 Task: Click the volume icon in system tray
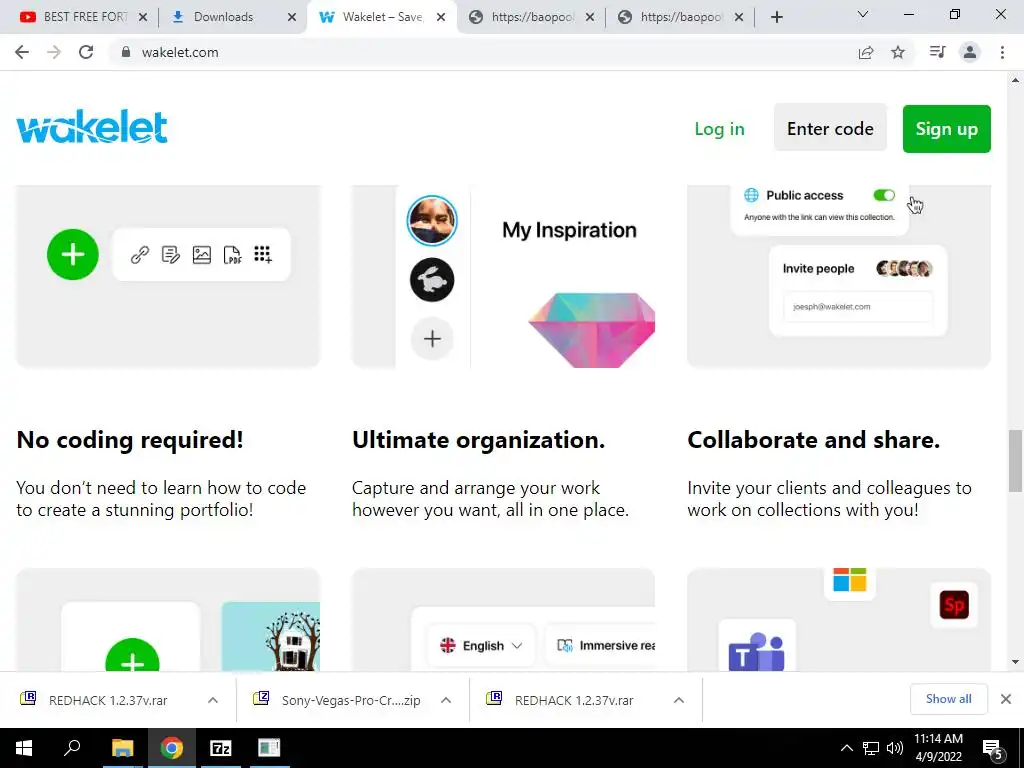point(895,748)
